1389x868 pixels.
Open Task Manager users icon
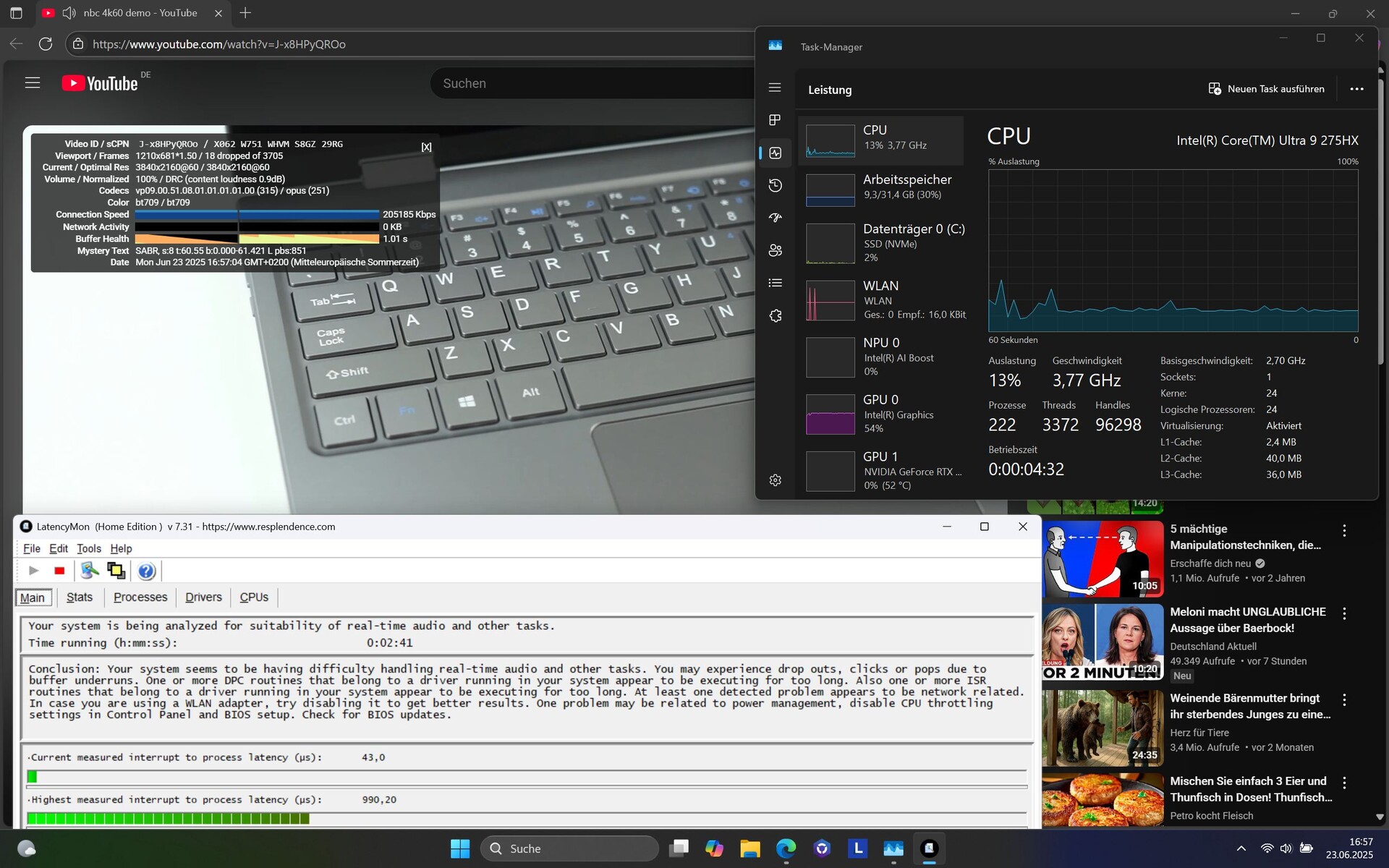(x=775, y=250)
